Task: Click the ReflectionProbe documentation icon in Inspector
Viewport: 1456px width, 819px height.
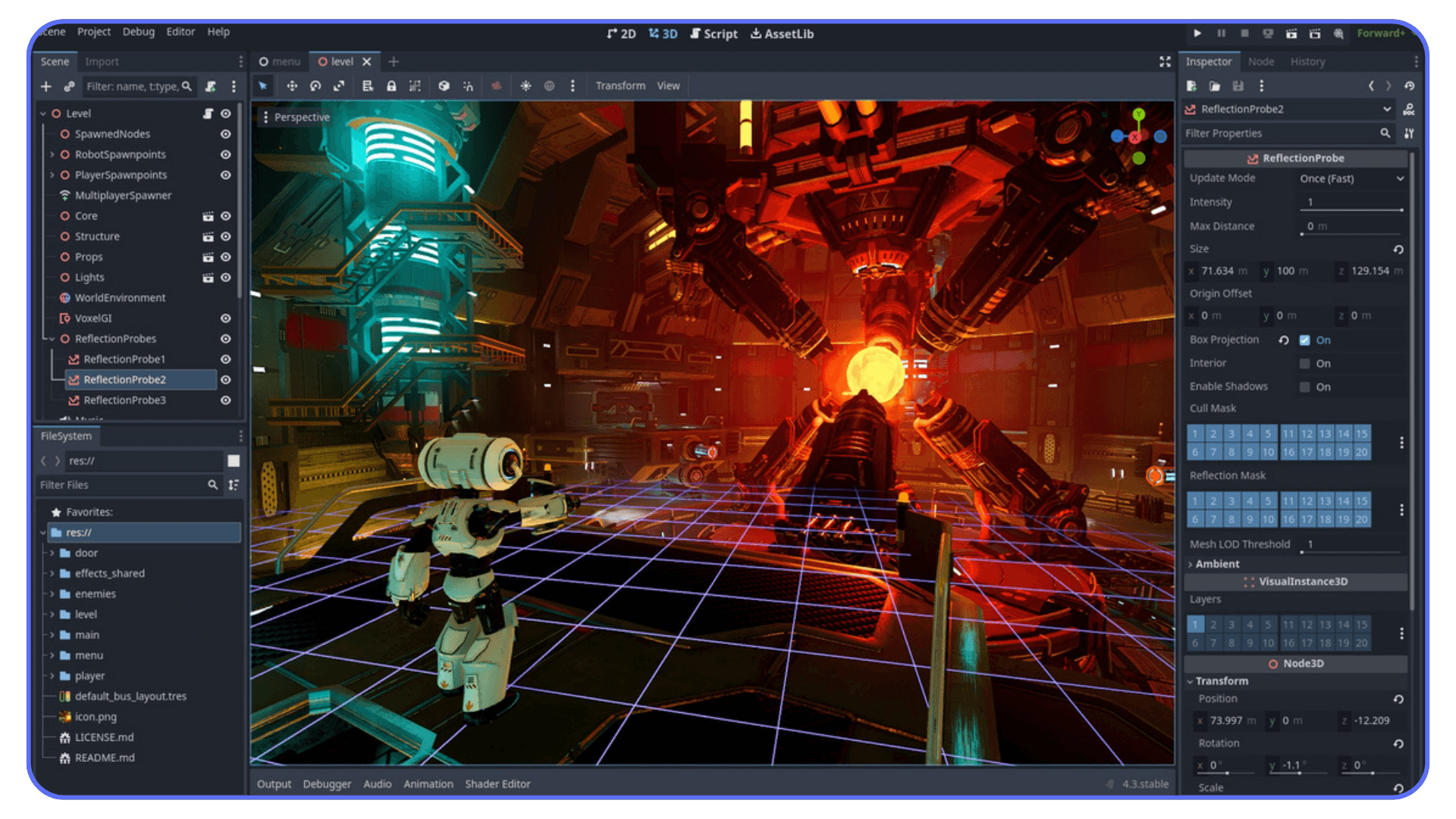Action: (1408, 110)
